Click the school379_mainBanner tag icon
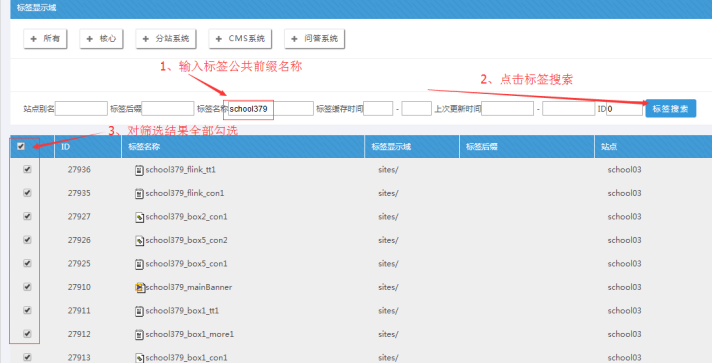Screen dimensions: 712x363 [139, 288]
